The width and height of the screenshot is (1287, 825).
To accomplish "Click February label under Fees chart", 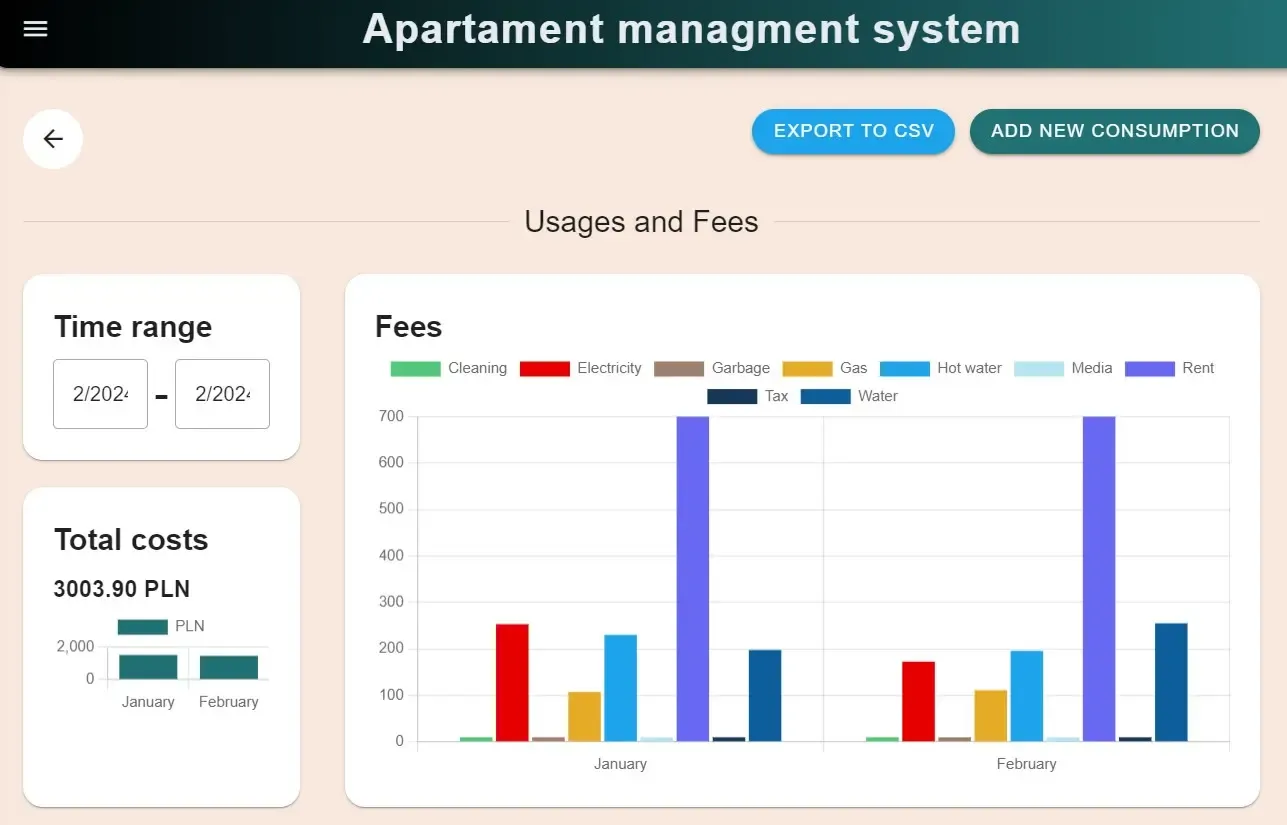I will pos(1026,764).
